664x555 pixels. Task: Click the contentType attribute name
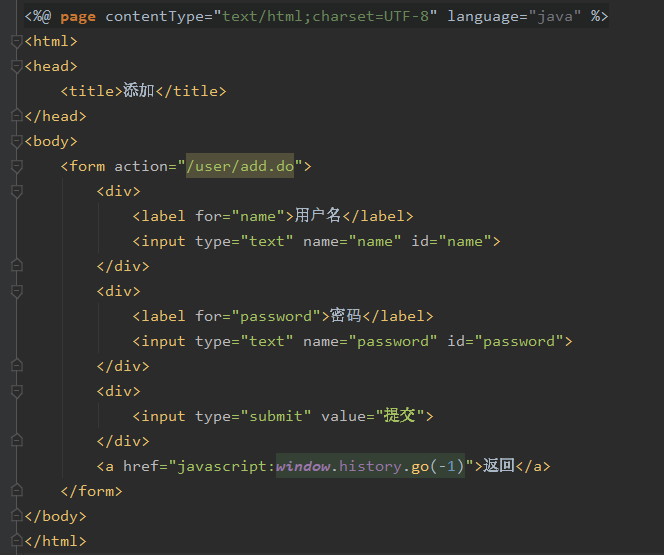pos(155,17)
